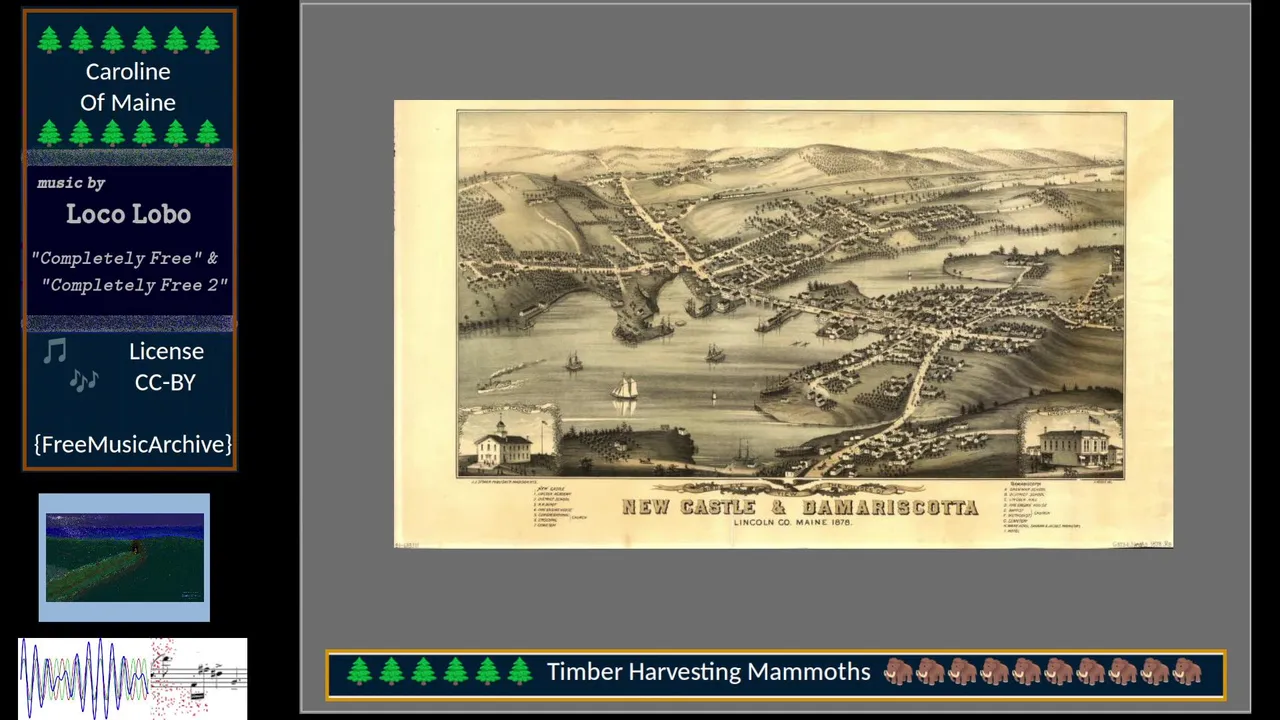Click the 'Caroline Of Maine' title text
Viewport: 1280px width, 720px height.
(128, 87)
